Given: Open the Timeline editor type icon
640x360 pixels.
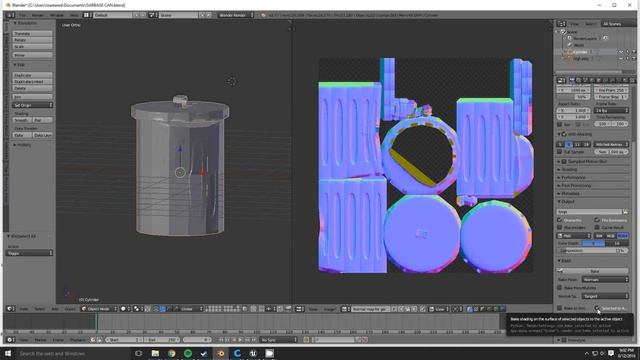Looking at the screenshot, I should [10, 340].
